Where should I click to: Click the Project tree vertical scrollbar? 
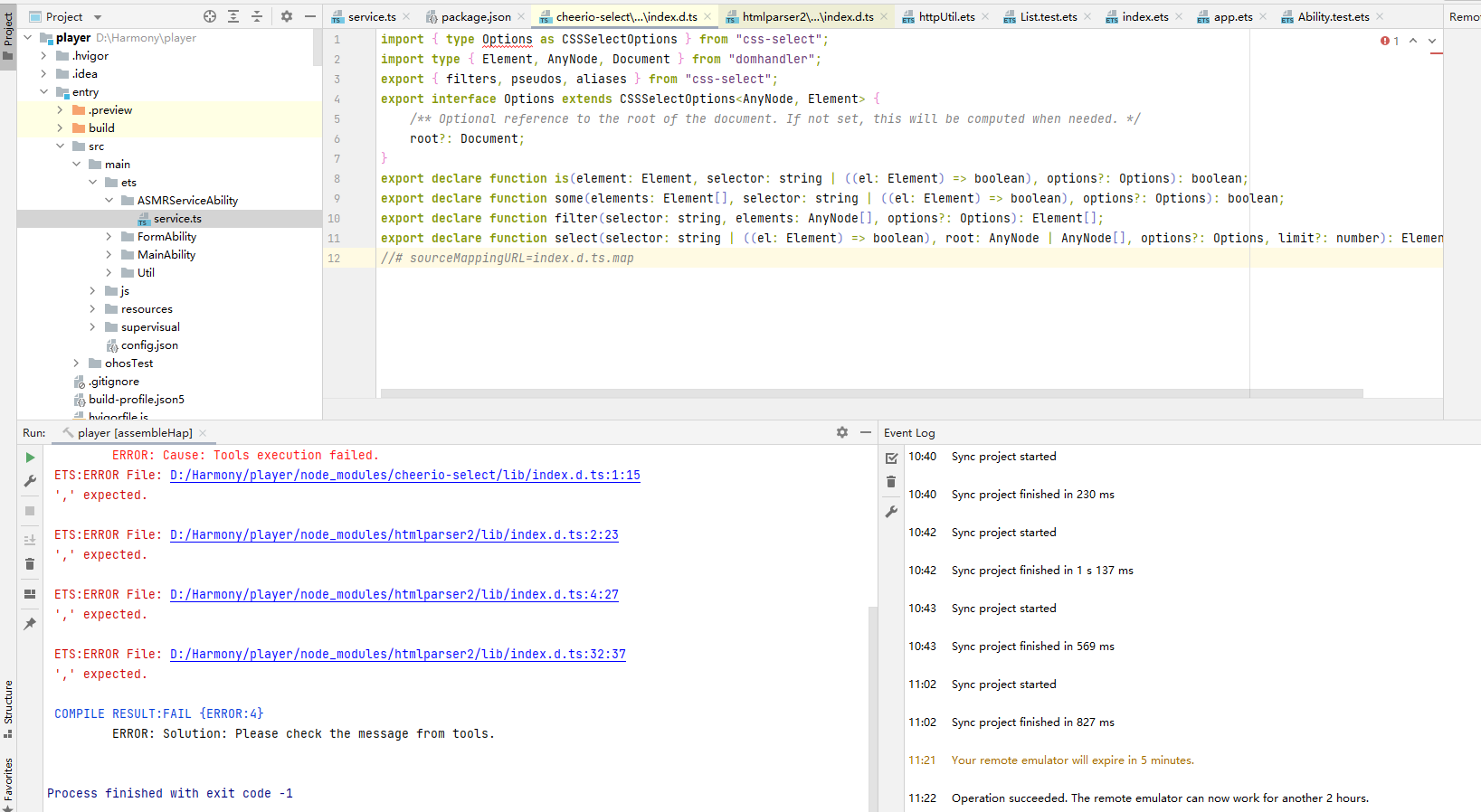pyautogui.click(x=318, y=47)
